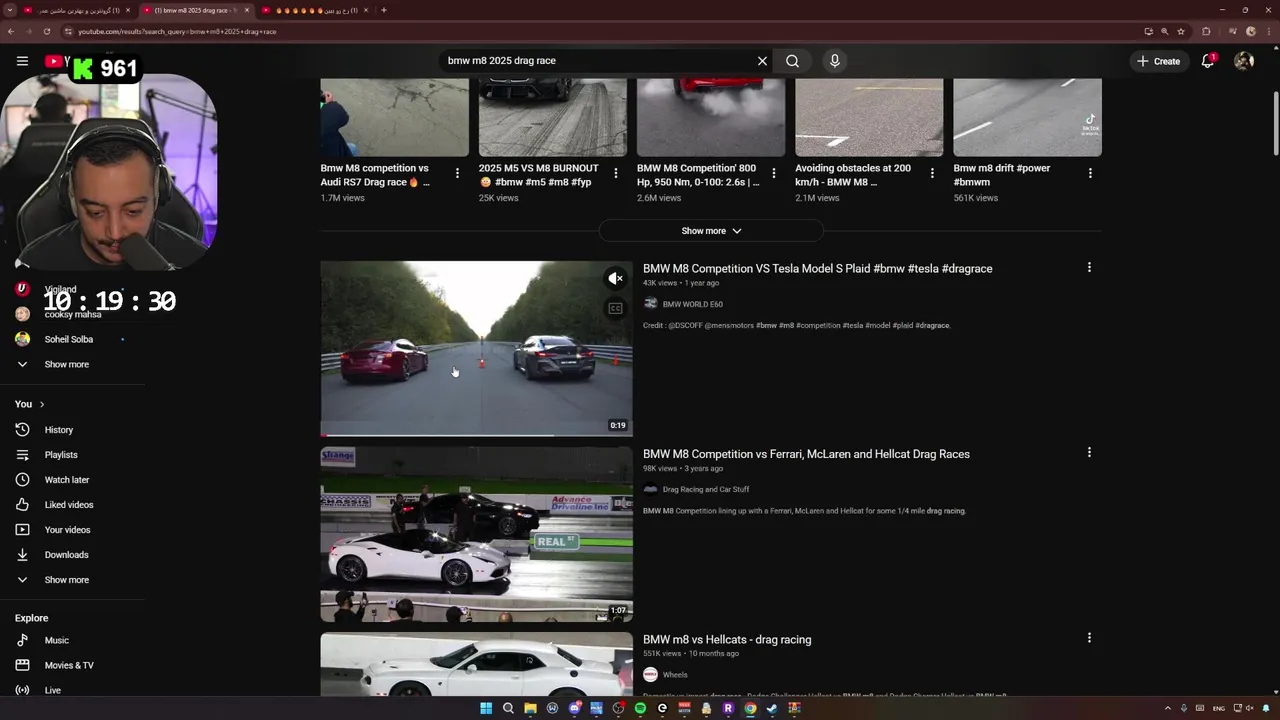The image size is (1280, 720).
Task: Open options menu for BMW M8 Competition' 800 Hp short
Action: [x=773, y=173]
